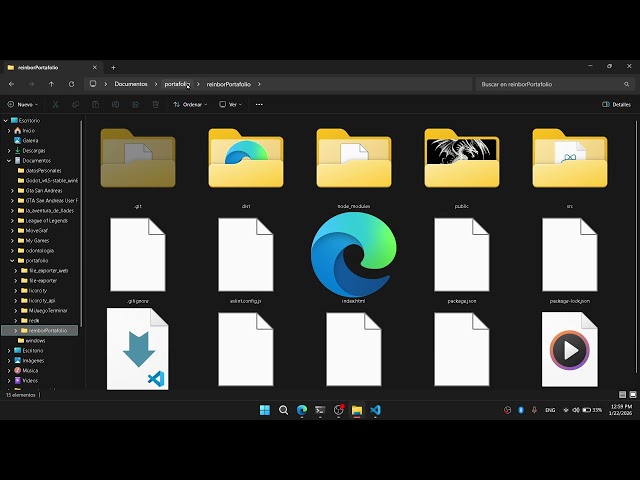Image resolution: width=640 pixels, height=480 pixels.
Task: Open the Ver view dropdown
Action: (232, 104)
